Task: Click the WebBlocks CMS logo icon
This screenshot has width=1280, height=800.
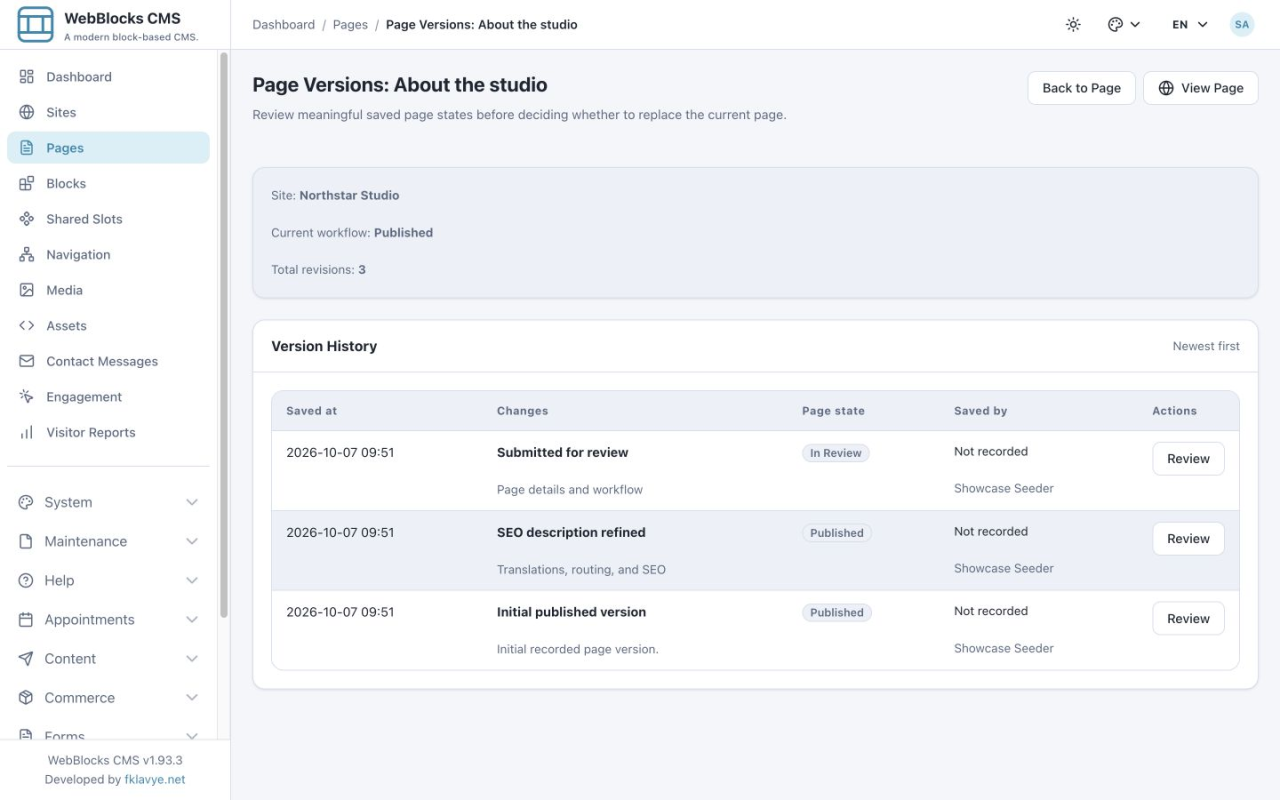Action: click(35, 24)
